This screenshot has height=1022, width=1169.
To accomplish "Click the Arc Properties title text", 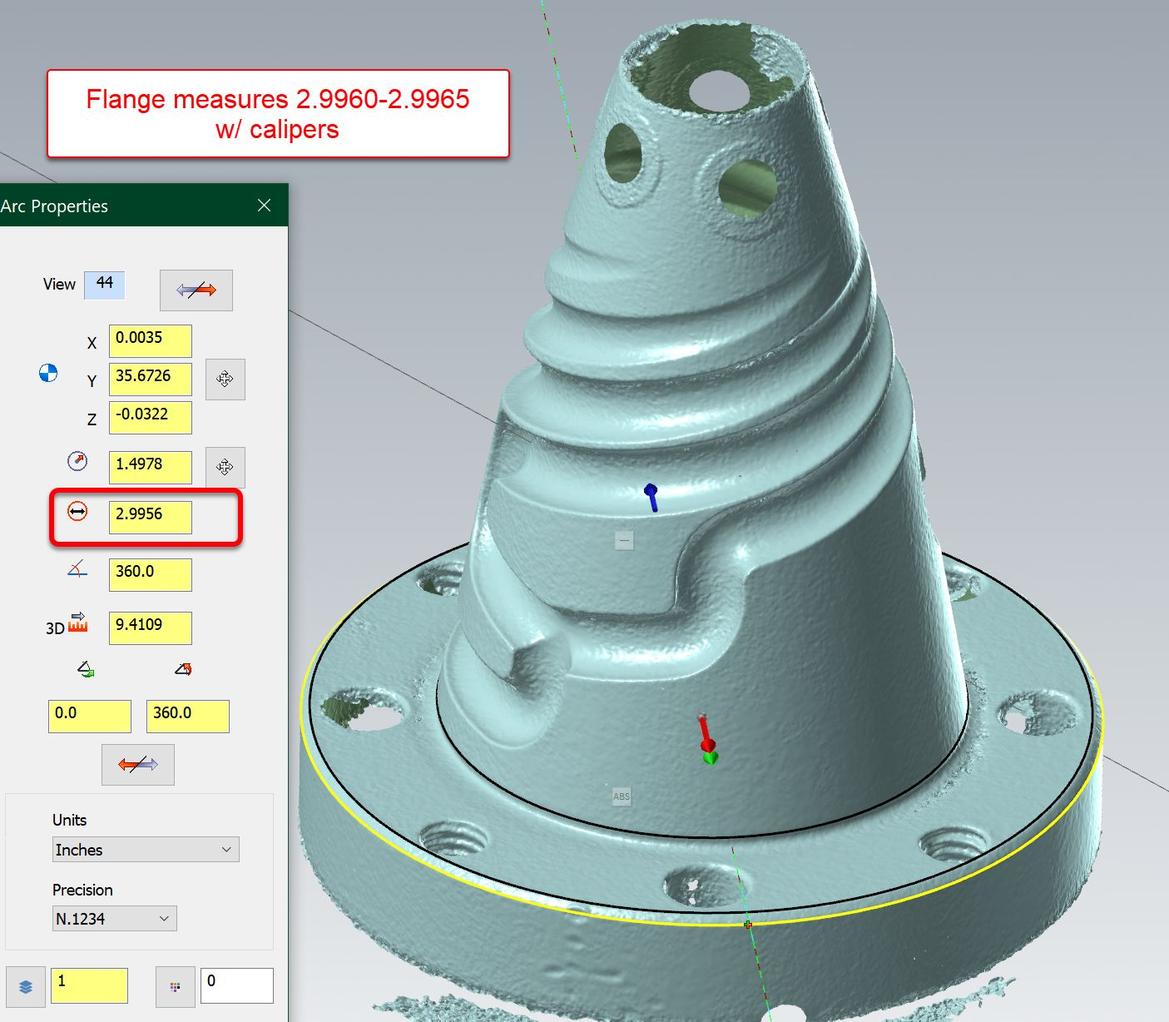I will pos(54,206).
